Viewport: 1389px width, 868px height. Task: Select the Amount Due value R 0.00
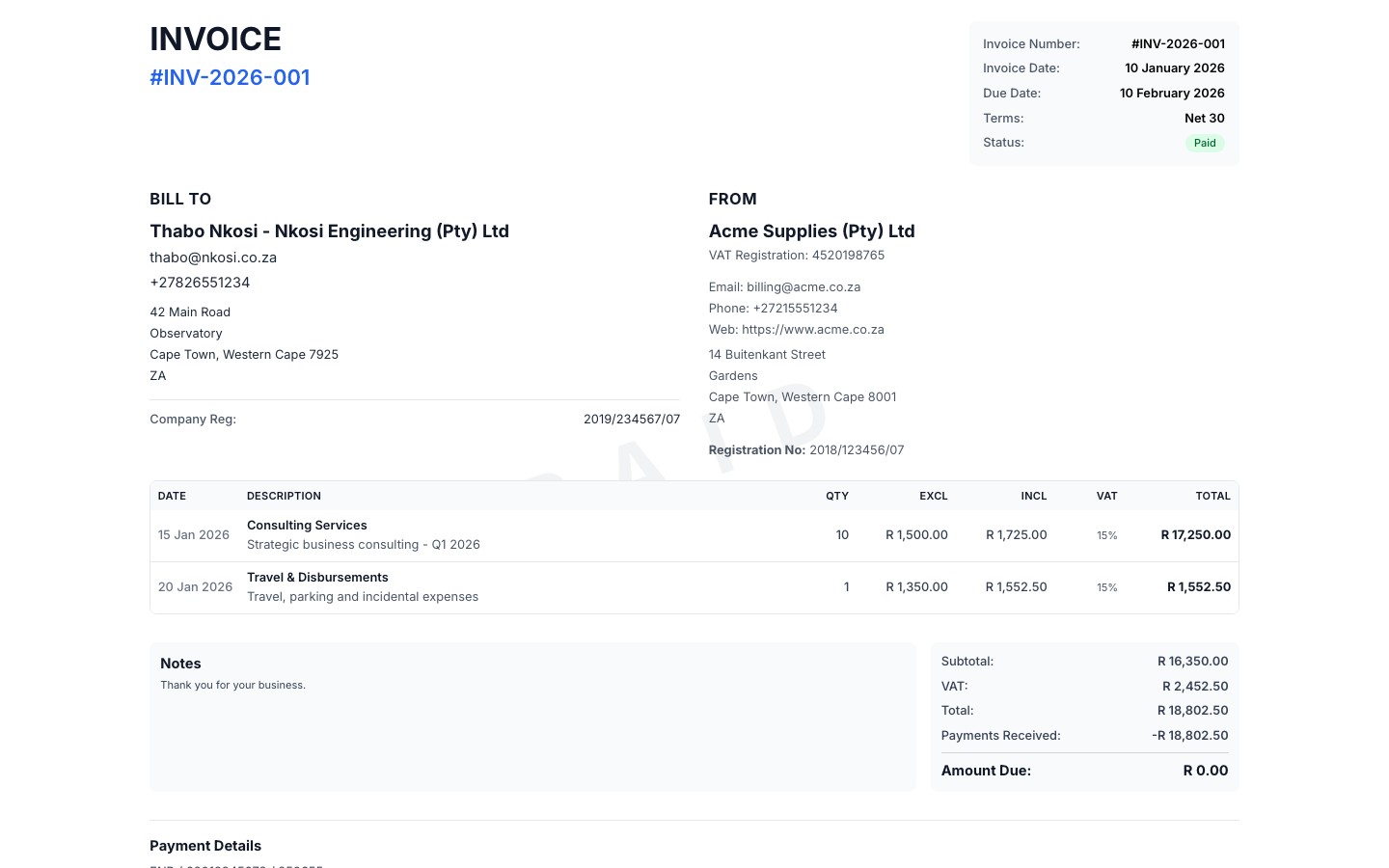[x=1205, y=771]
